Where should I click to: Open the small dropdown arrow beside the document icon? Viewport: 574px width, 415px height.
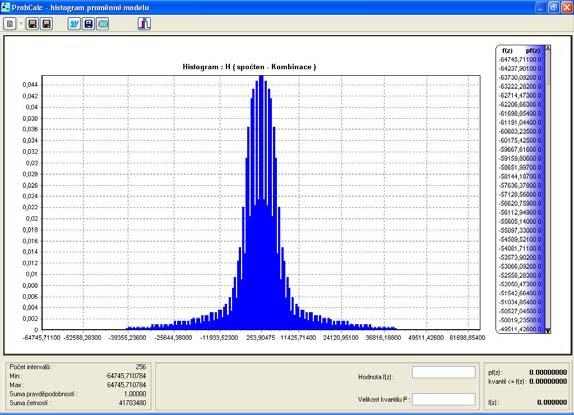21,24
